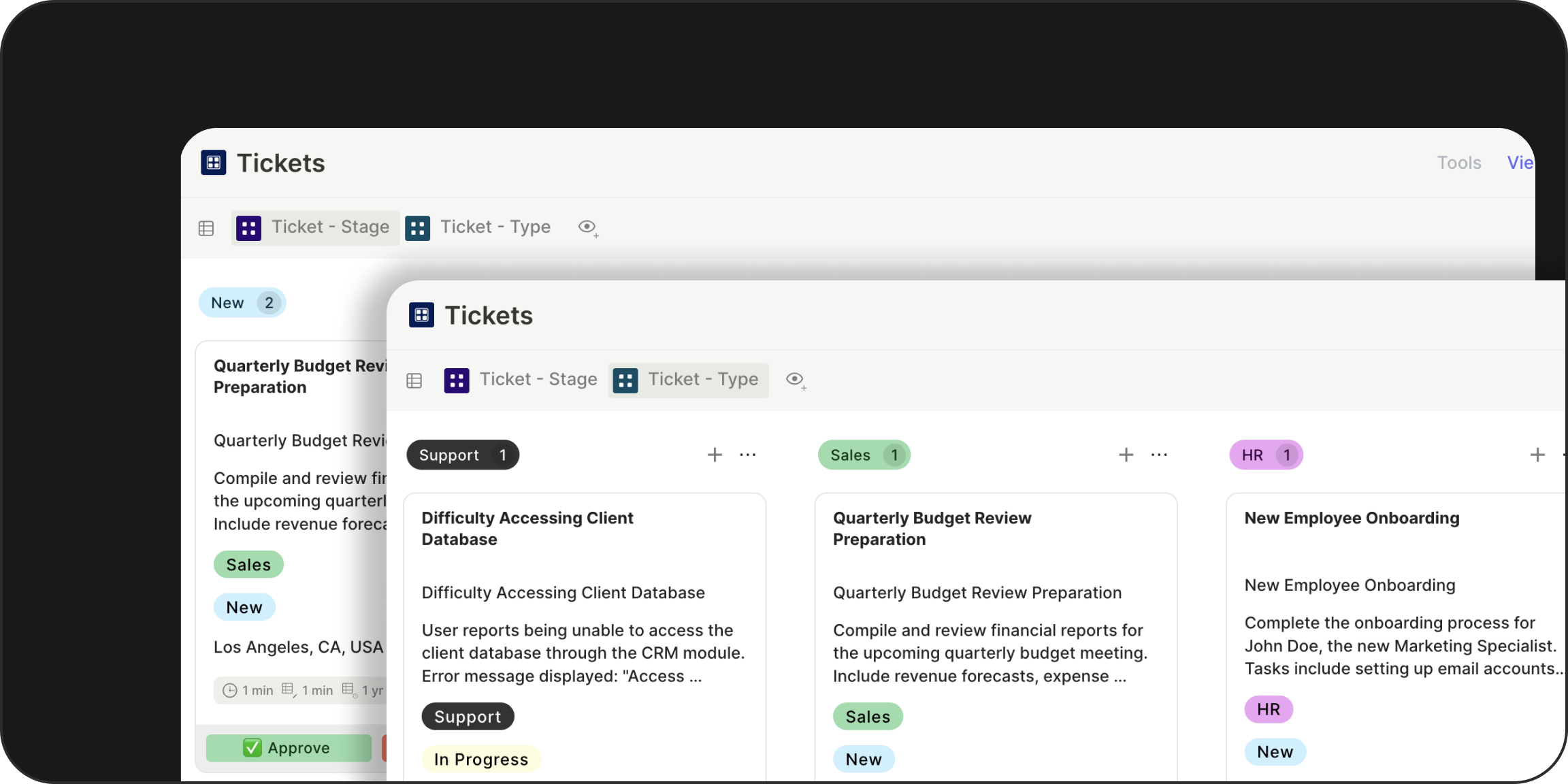Expand the HR column options menu
This screenshot has height=784, width=1568.
1564,455
